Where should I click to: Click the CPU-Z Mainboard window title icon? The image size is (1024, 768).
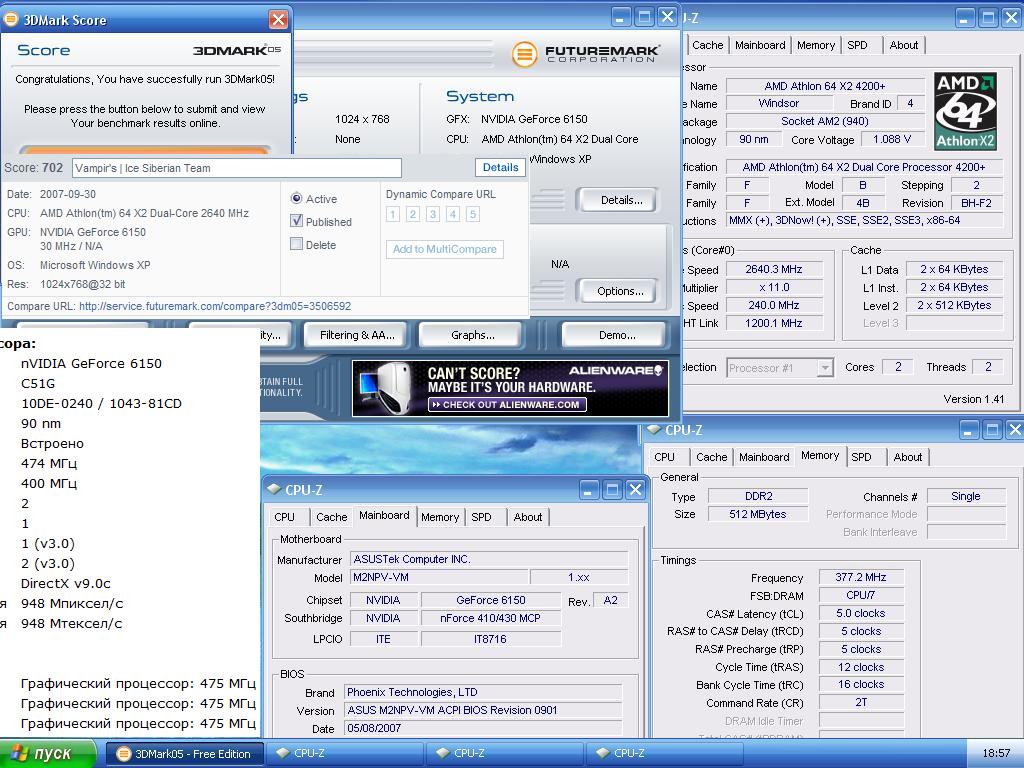[x=274, y=489]
